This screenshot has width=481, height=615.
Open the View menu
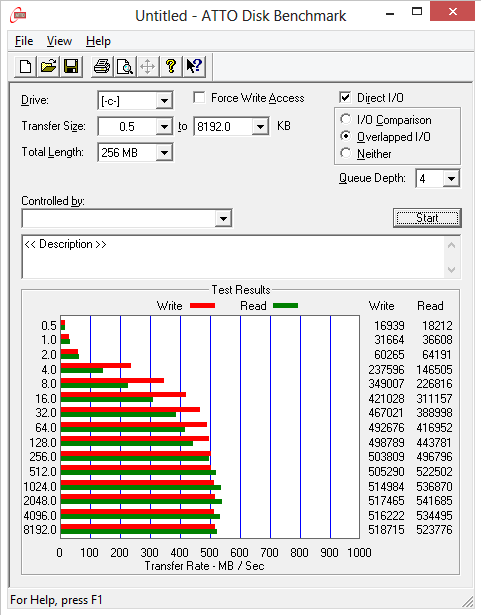(59, 41)
